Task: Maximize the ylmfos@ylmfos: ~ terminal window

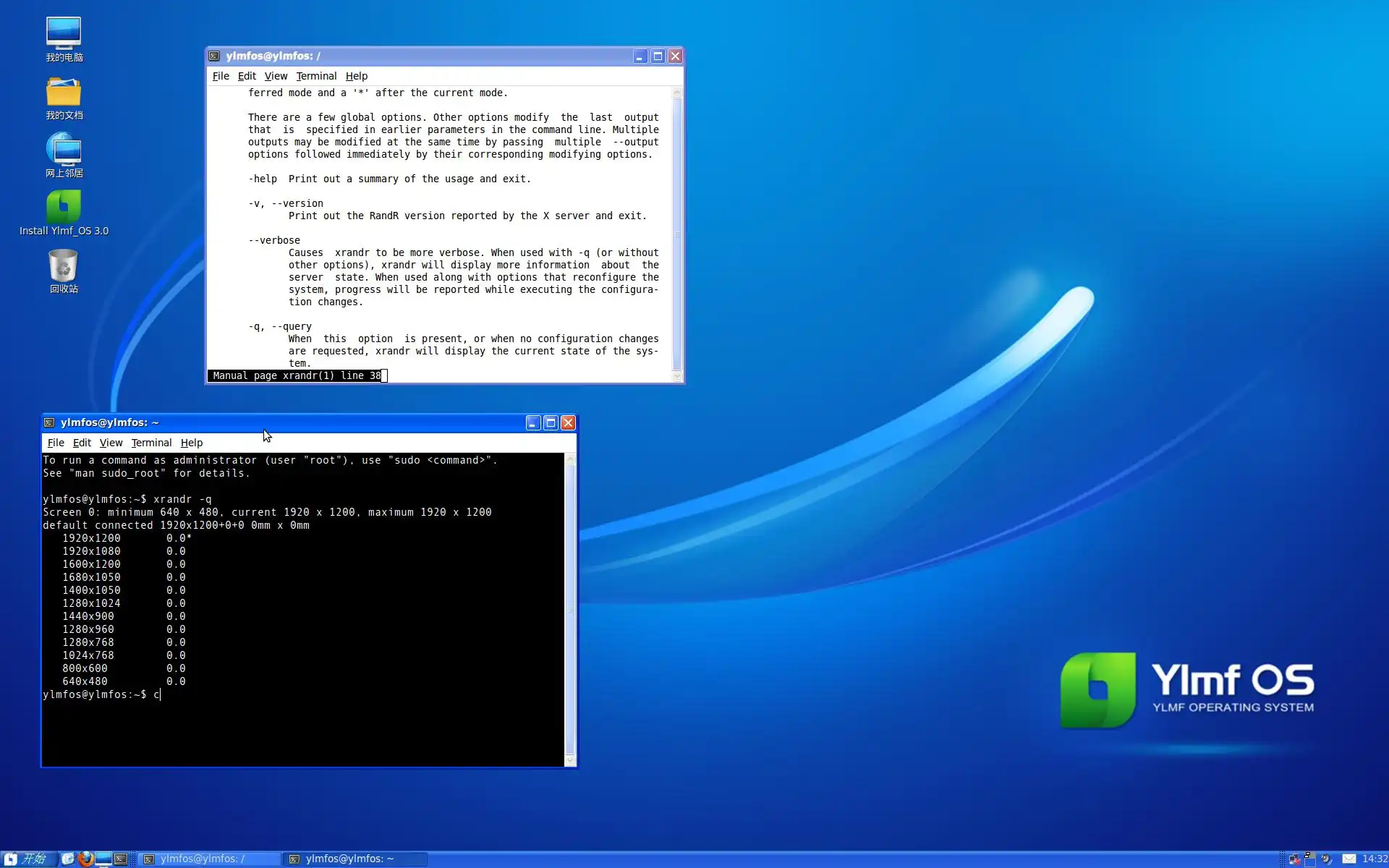Action: coord(551,423)
